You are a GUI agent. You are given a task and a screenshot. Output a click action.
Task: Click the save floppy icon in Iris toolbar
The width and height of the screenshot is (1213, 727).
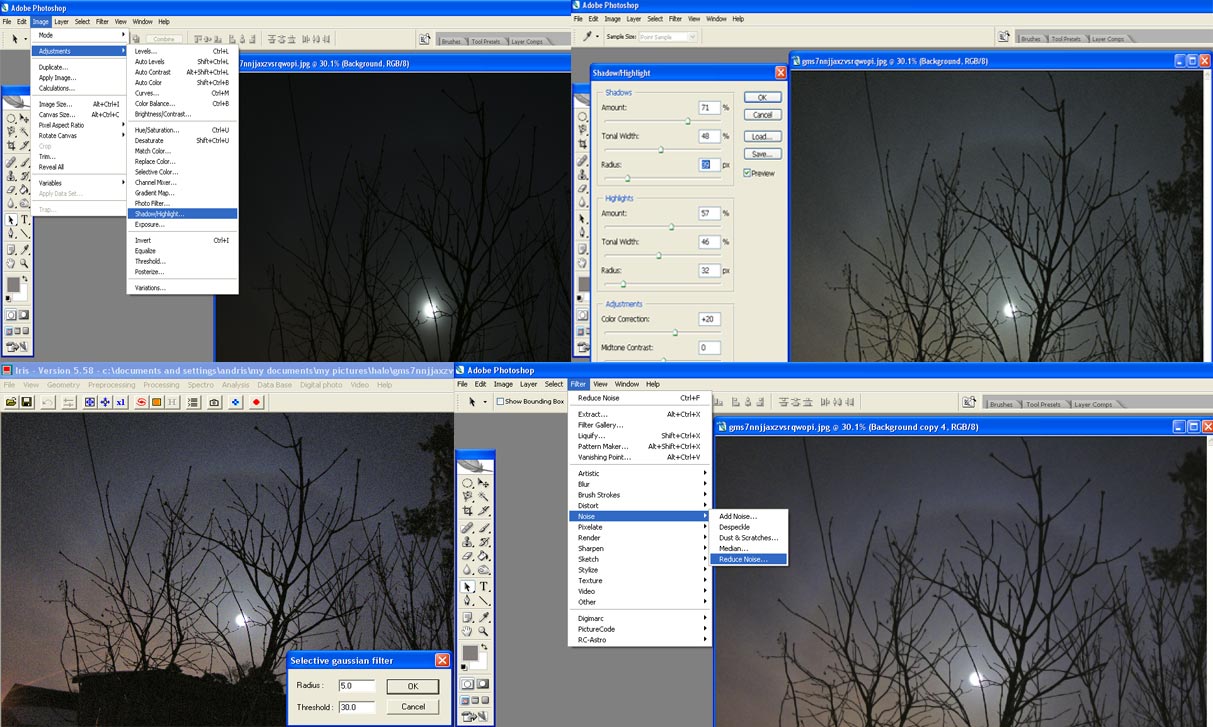coord(28,402)
